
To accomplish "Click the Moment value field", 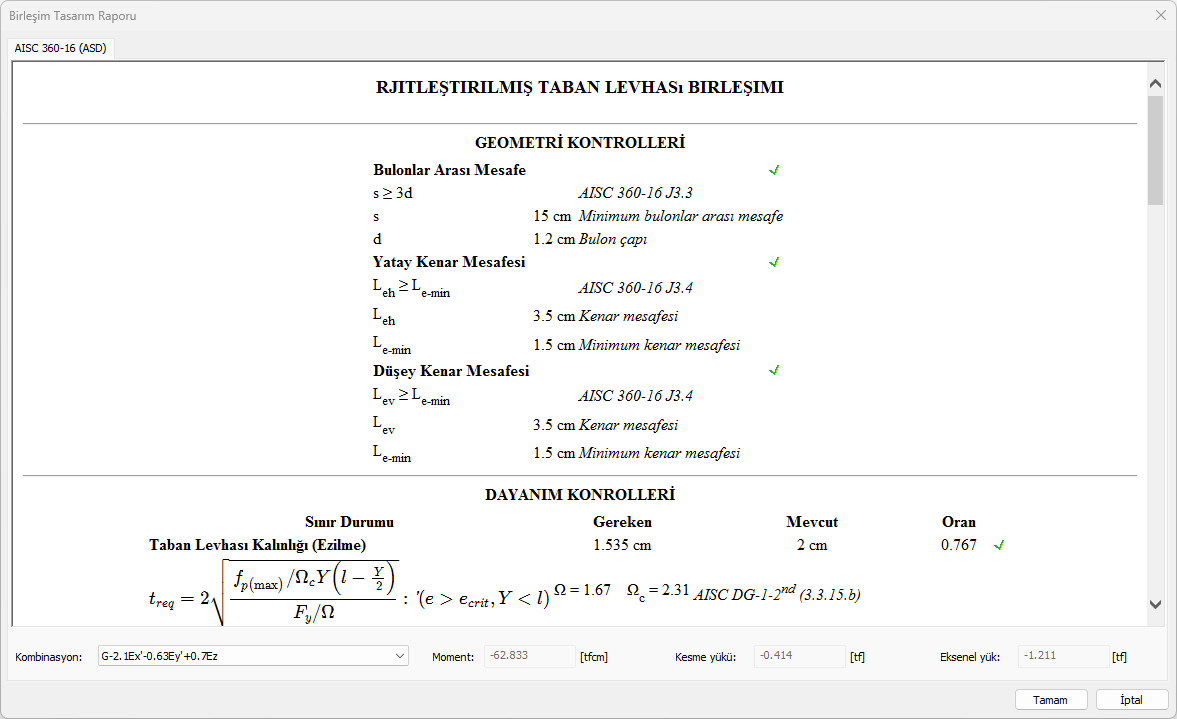I will point(529,656).
